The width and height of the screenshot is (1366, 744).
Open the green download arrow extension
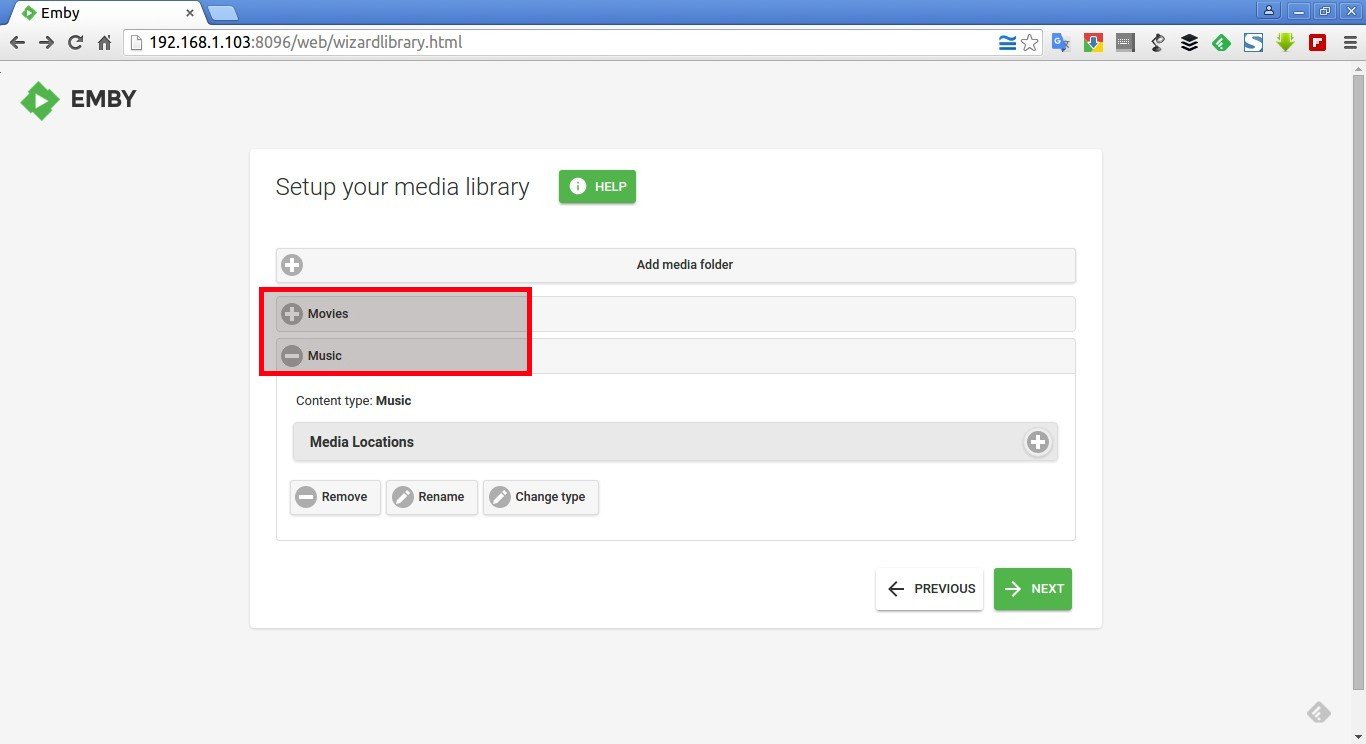pyautogui.click(x=1285, y=43)
